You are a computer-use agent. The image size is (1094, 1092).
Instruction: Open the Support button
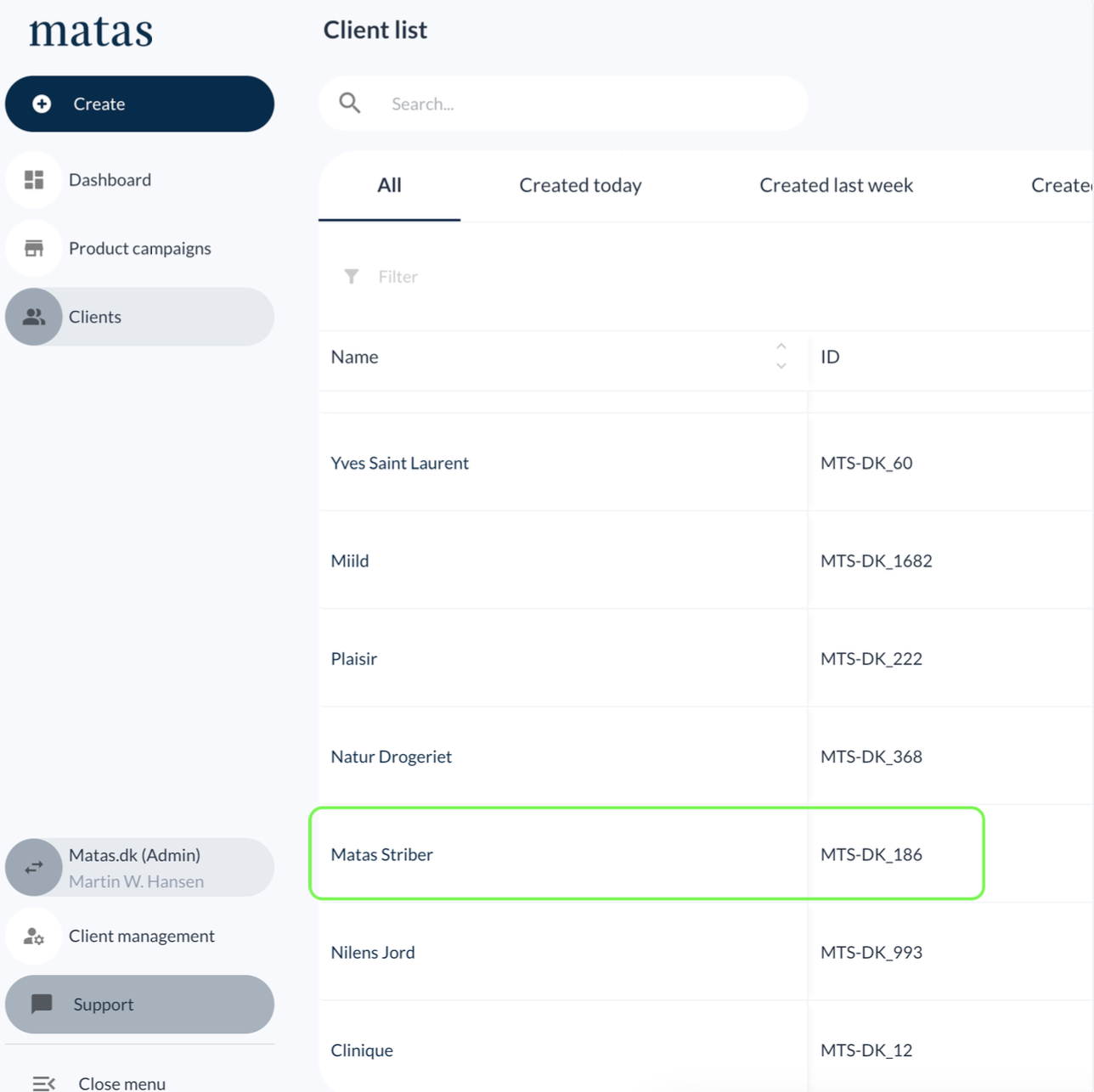click(x=139, y=1004)
